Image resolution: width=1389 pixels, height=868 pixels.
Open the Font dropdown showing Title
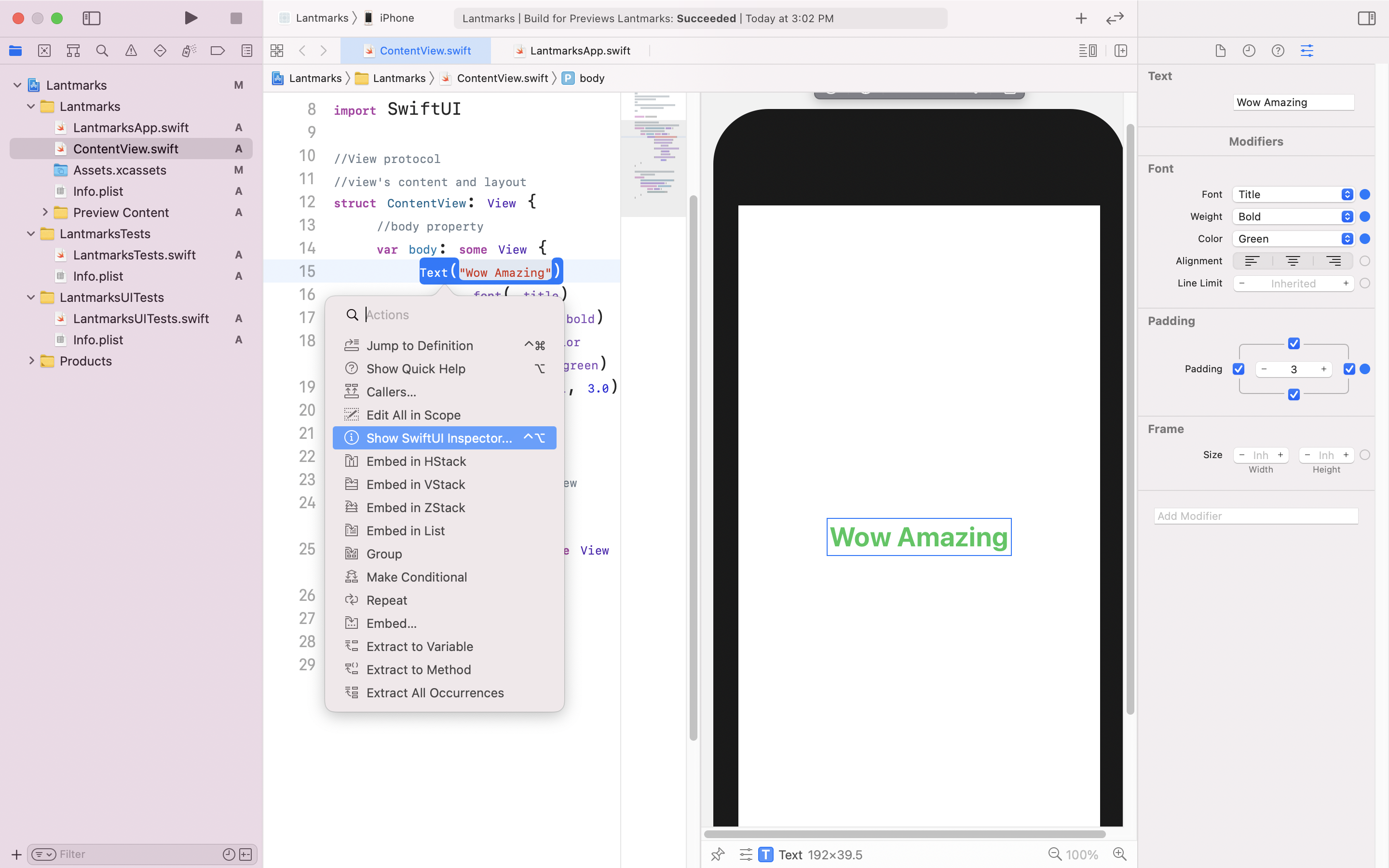click(1293, 195)
